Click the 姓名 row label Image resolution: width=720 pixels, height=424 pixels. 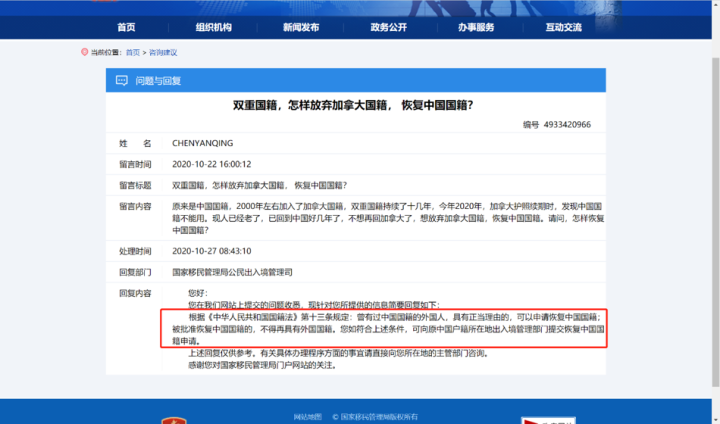(x=135, y=143)
